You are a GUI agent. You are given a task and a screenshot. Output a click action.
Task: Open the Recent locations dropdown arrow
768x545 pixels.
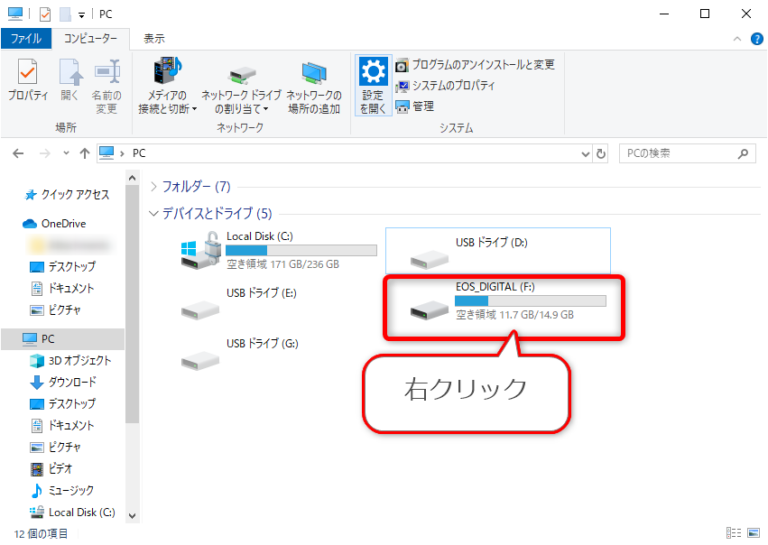point(66,153)
